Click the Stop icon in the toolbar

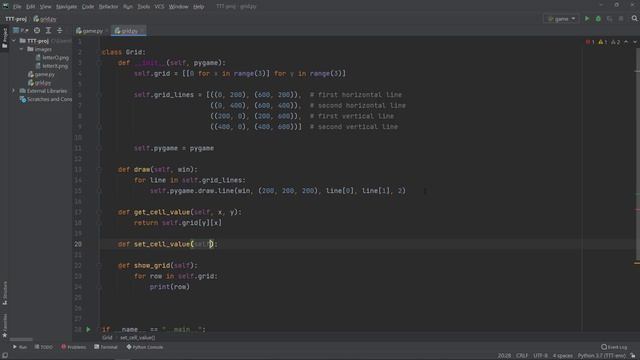click(x=621, y=19)
